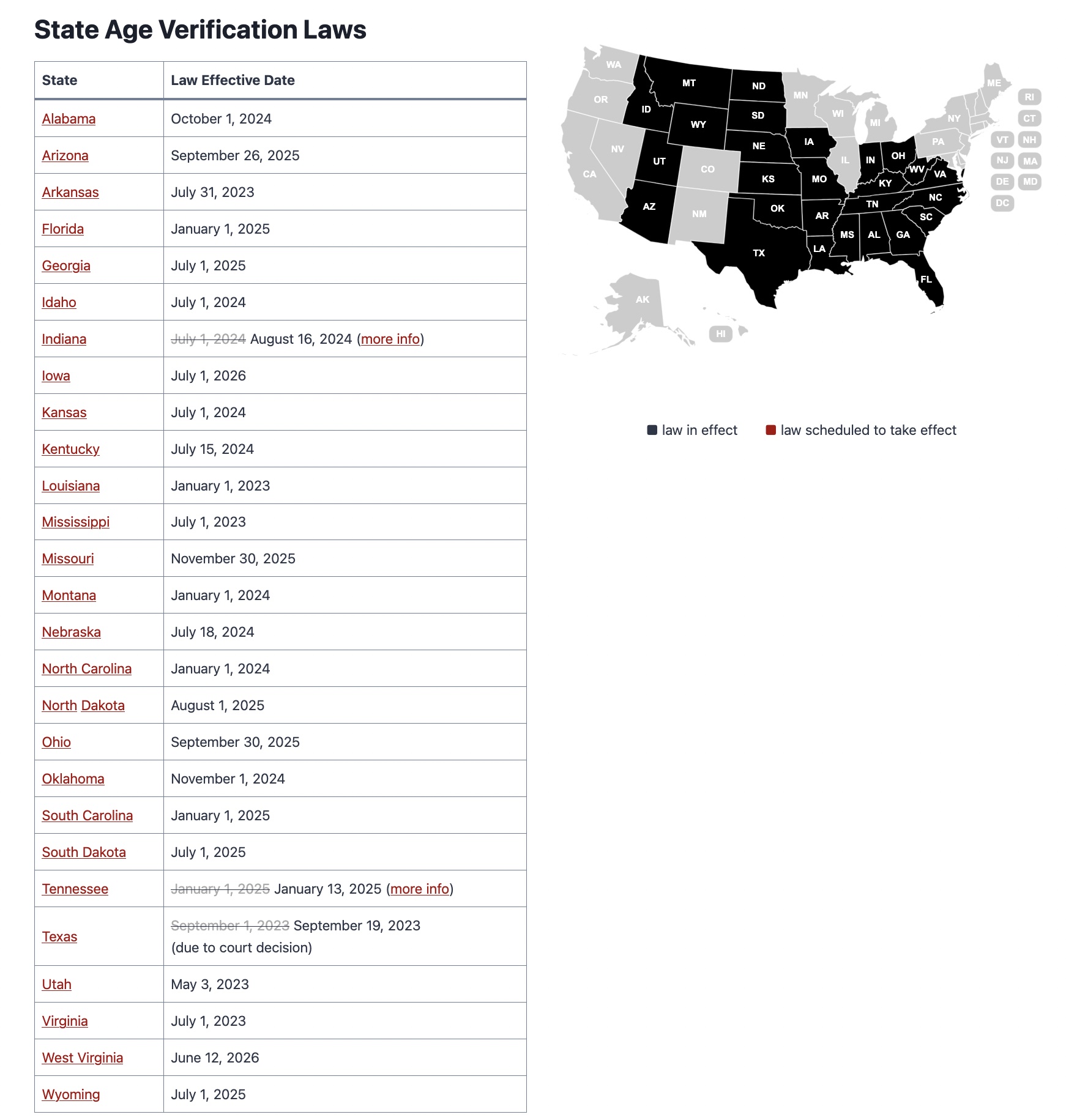1066x1120 pixels.
Task: Open the North Carolina link
Action: point(86,669)
